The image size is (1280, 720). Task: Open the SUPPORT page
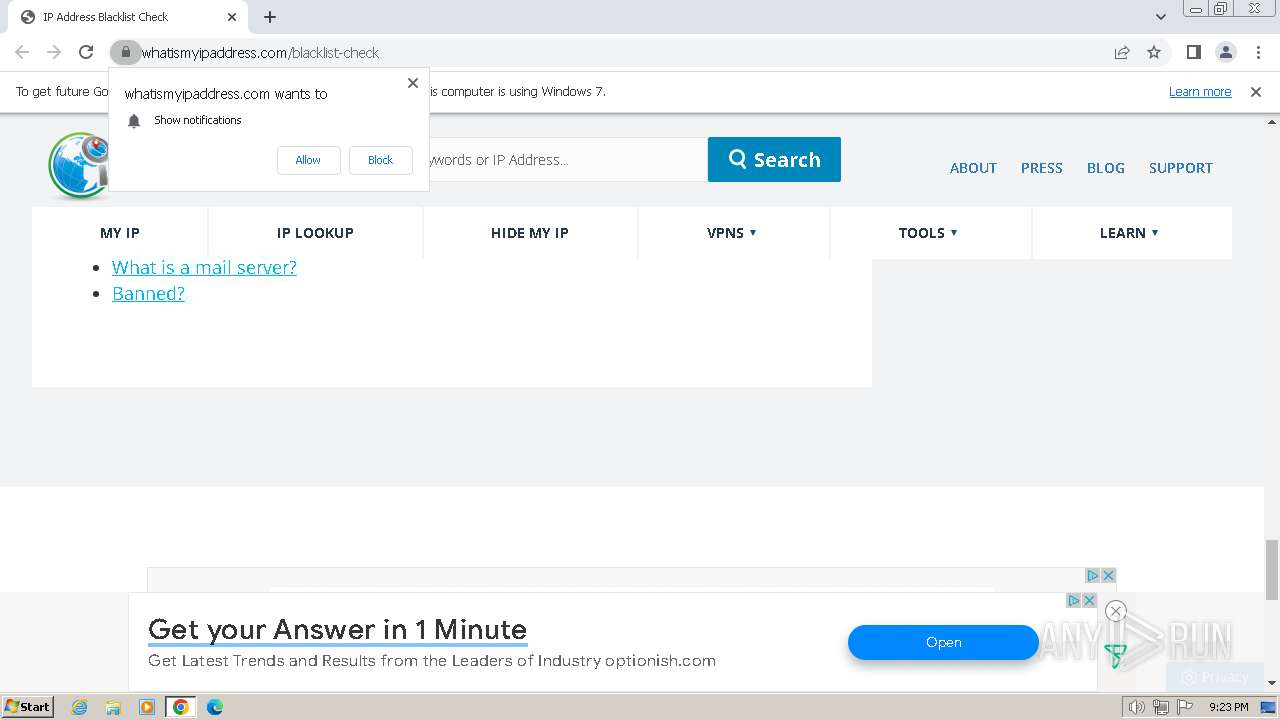(1181, 168)
